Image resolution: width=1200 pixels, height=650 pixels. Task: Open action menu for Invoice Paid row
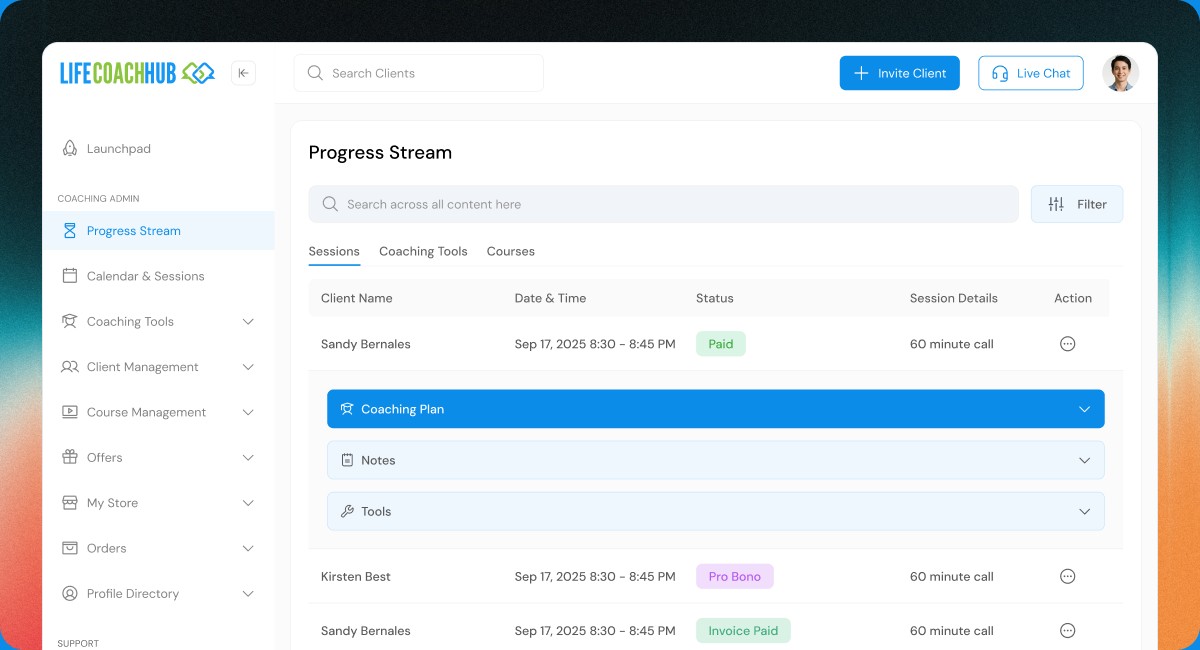1067,631
